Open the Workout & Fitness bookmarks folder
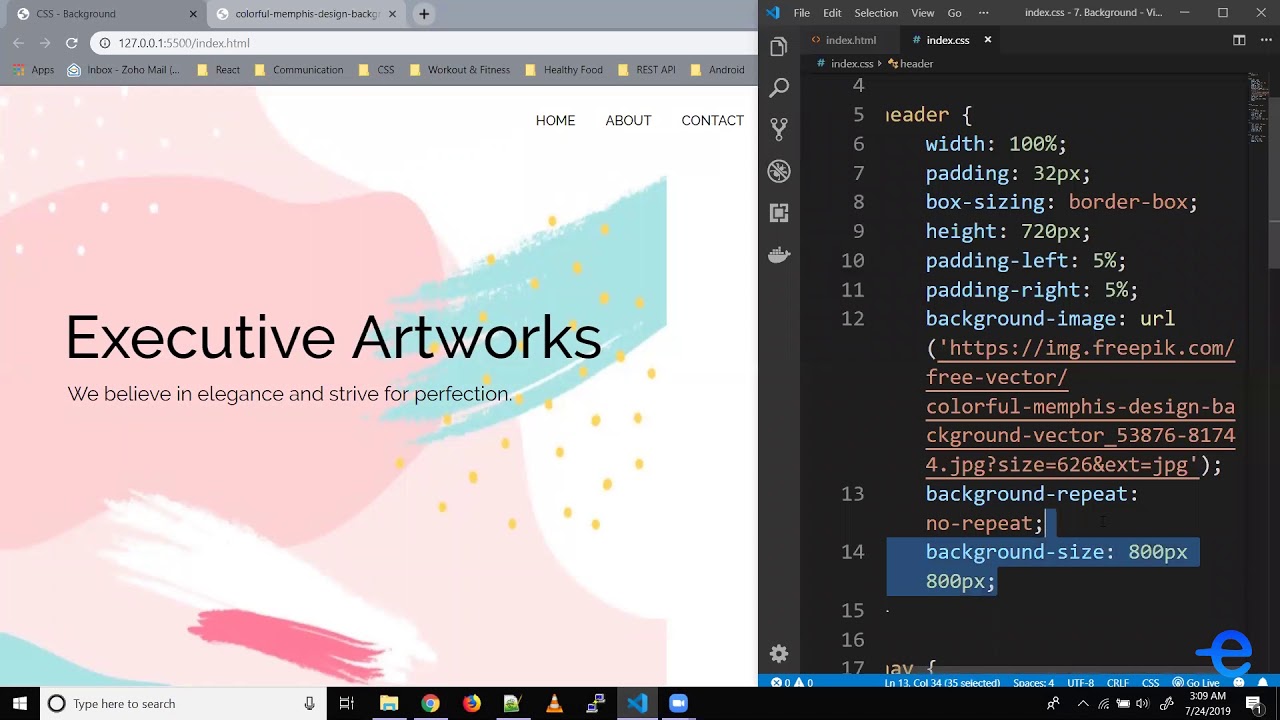 coord(459,70)
